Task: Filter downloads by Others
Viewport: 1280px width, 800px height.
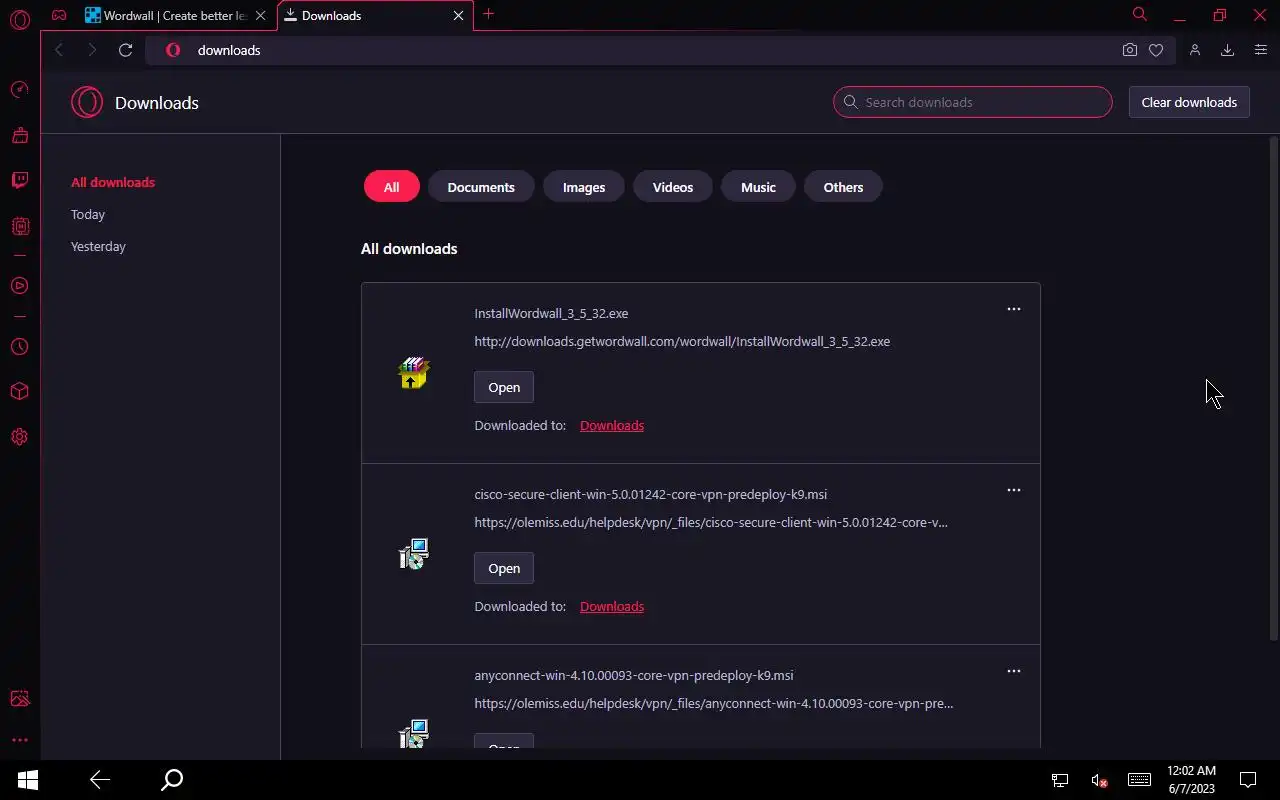Action: point(843,187)
